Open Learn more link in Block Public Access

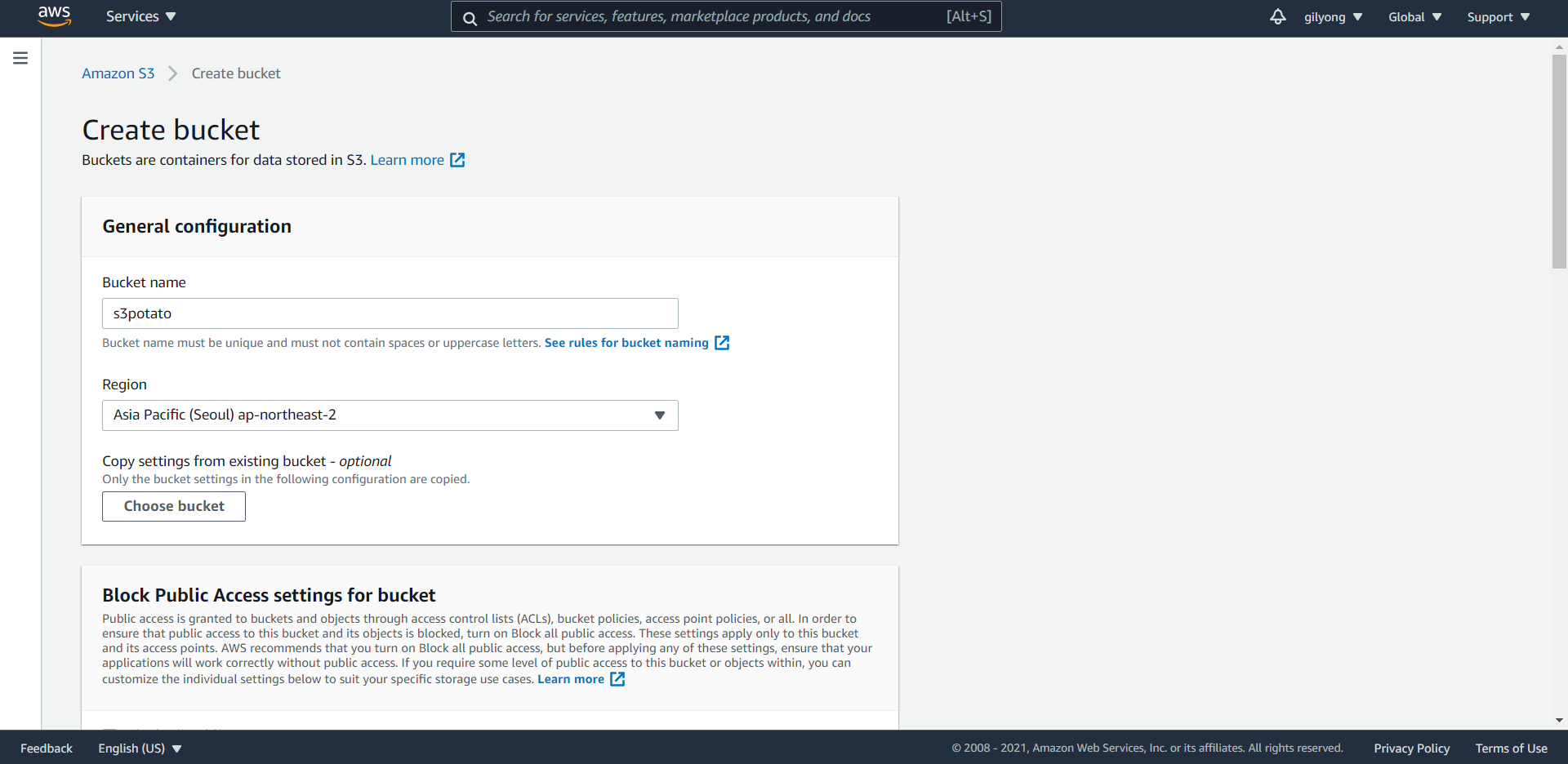pyautogui.click(x=571, y=679)
